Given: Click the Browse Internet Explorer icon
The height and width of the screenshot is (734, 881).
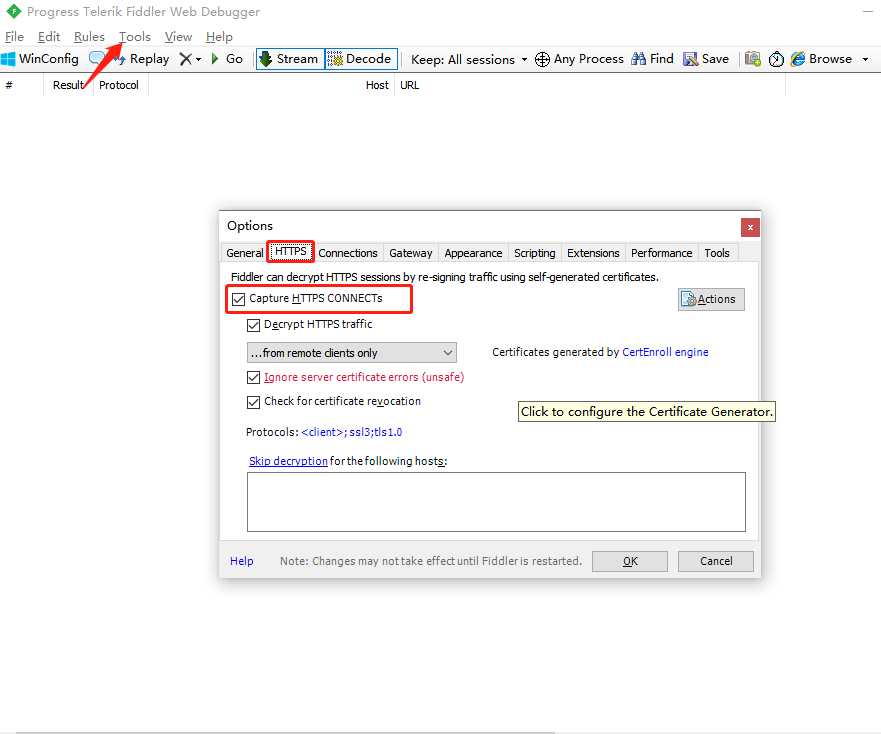Looking at the screenshot, I should click(x=798, y=59).
